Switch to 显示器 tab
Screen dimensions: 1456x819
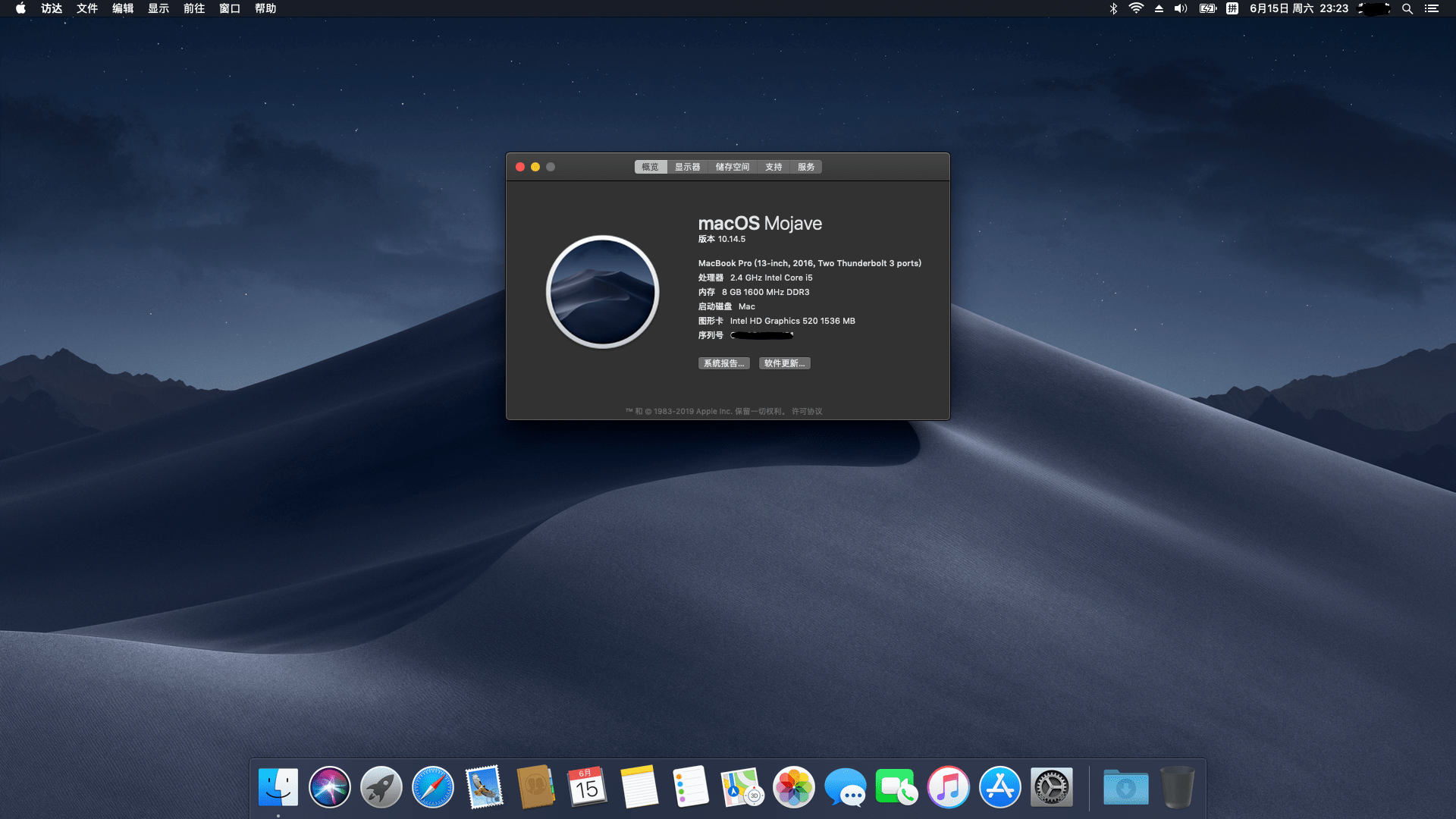688,167
